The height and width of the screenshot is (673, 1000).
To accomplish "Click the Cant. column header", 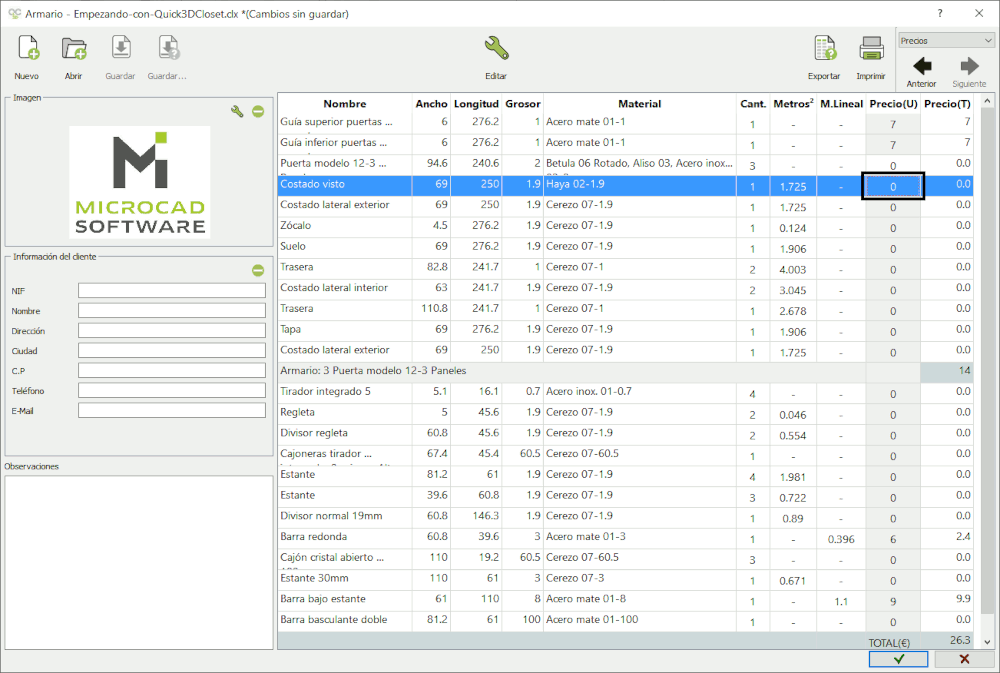I will (x=753, y=103).
